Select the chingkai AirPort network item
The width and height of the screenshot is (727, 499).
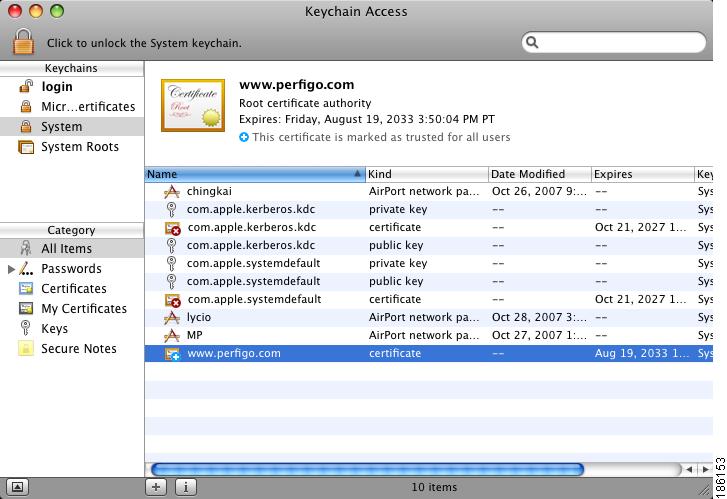(x=429, y=191)
